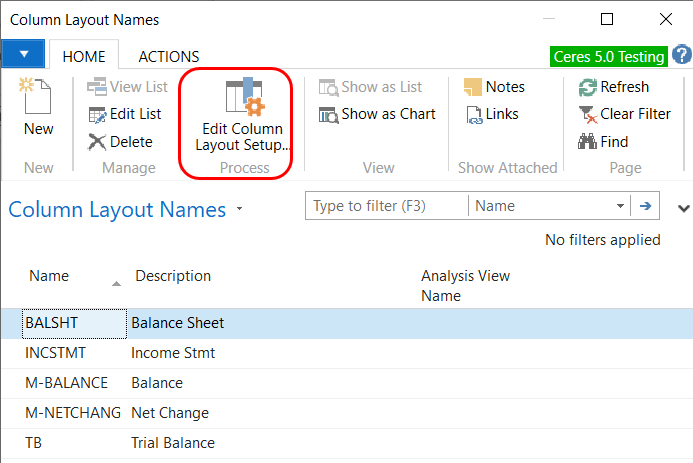This screenshot has height=463, width=693.
Task: Click the Type to filter box
Action: point(385,207)
